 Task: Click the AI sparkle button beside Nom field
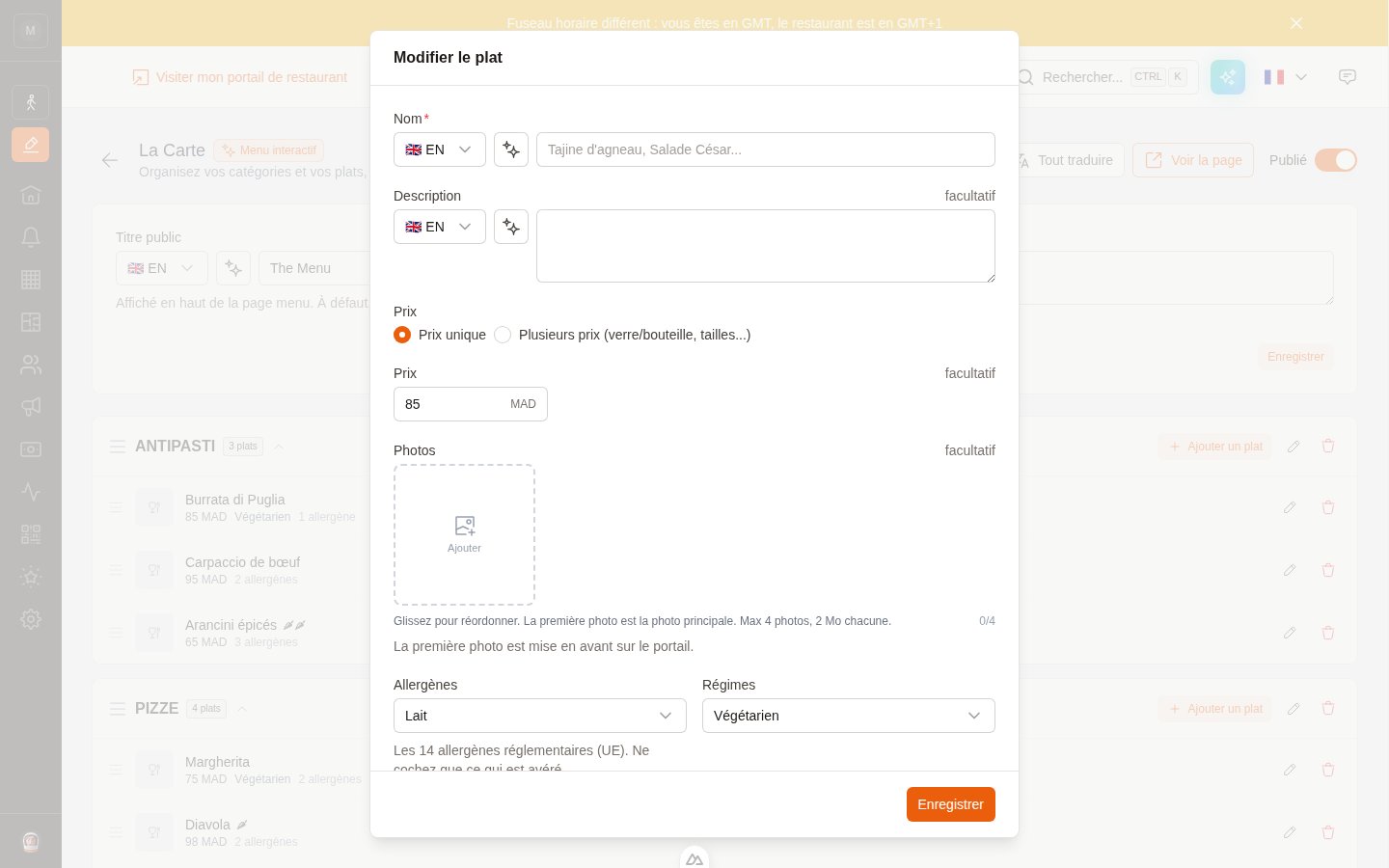click(511, 149)
